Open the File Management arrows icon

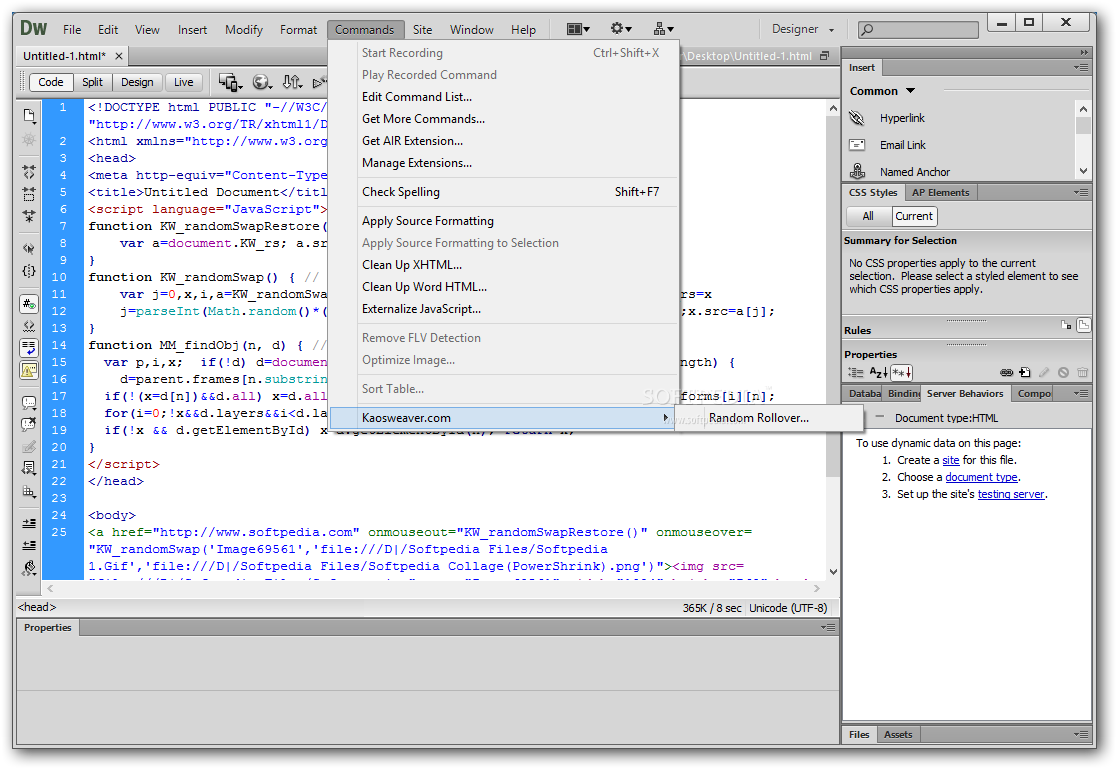[292, 83]
